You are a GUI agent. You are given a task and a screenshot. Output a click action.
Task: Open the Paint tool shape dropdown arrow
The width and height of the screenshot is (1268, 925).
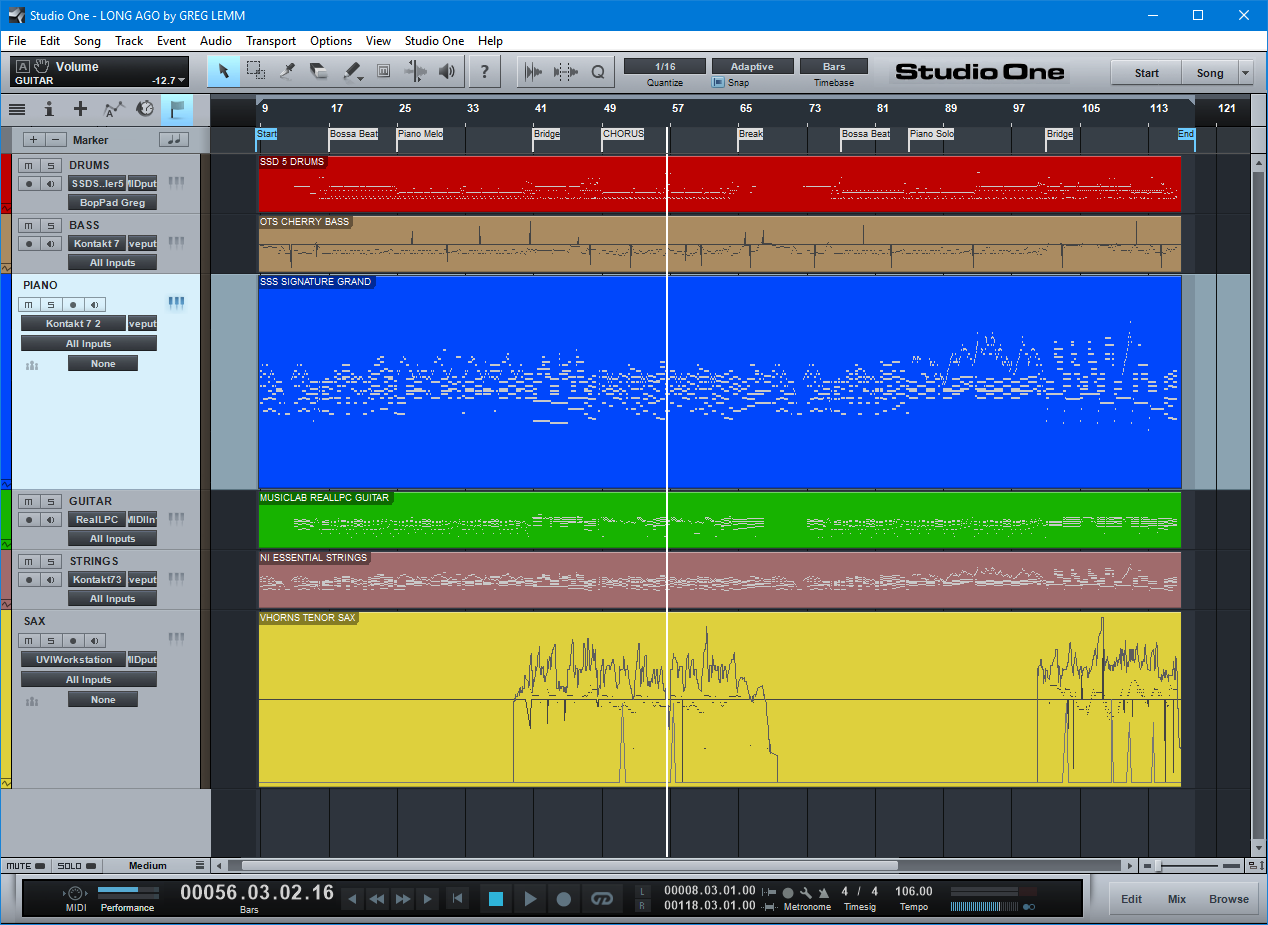coord(359,77)
